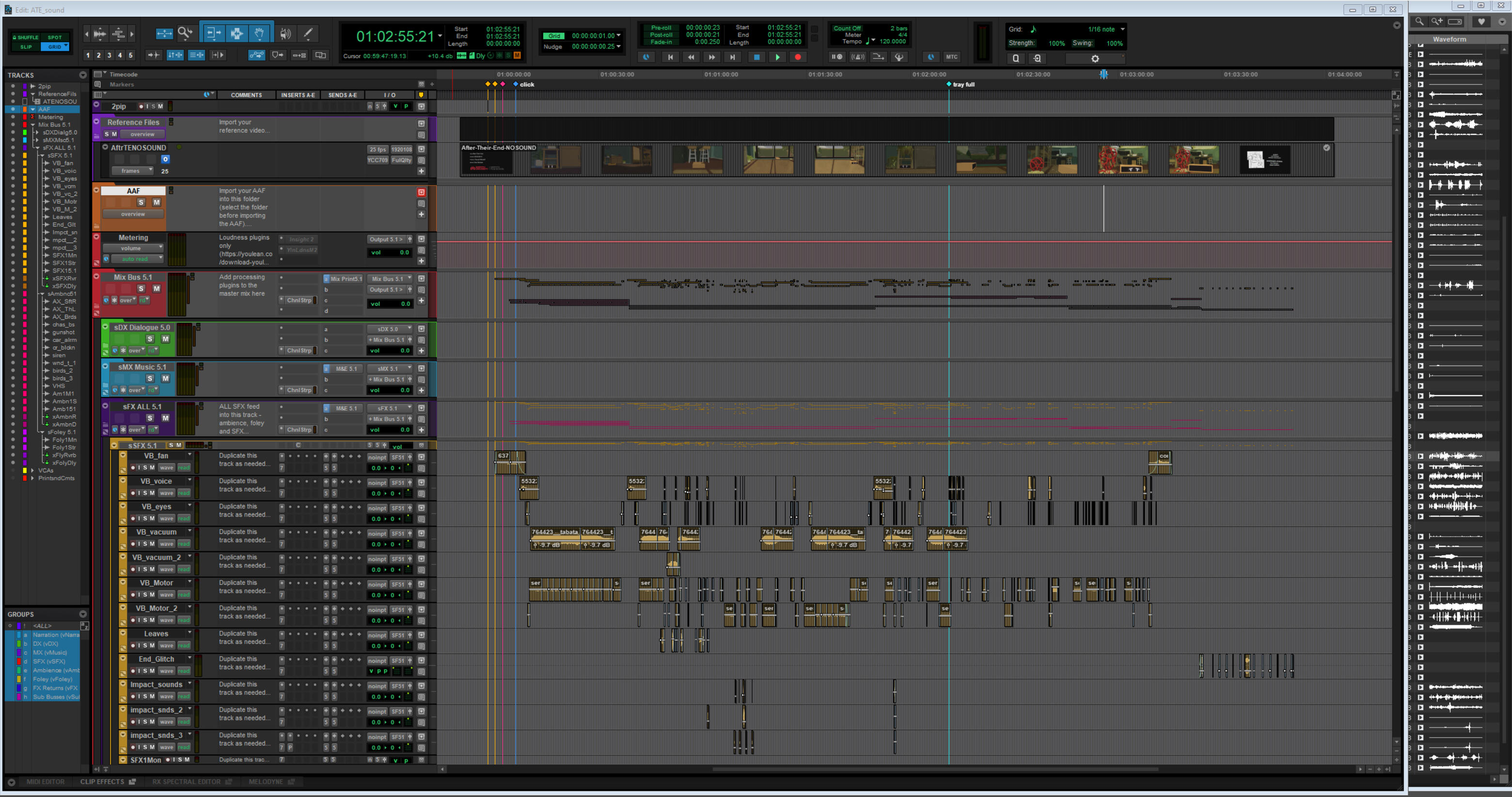Select the Zoomer tool
This screenshot has width=1512, height=797.
pyautogui.click(x=185, y=33)
